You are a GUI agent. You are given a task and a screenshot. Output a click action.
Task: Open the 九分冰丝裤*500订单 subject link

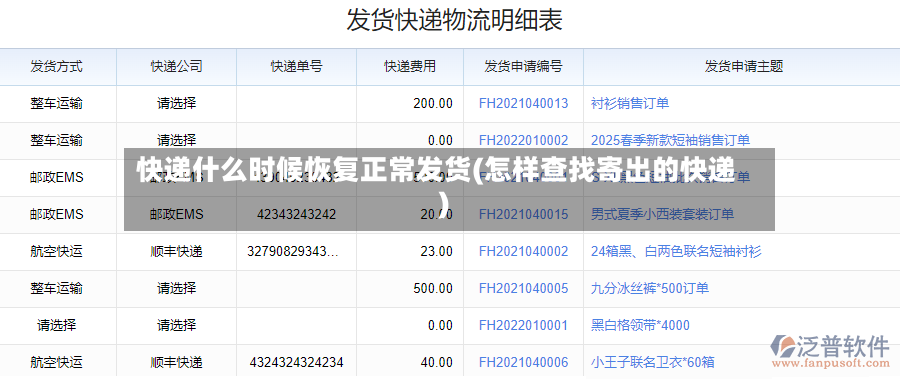[650, 288]
